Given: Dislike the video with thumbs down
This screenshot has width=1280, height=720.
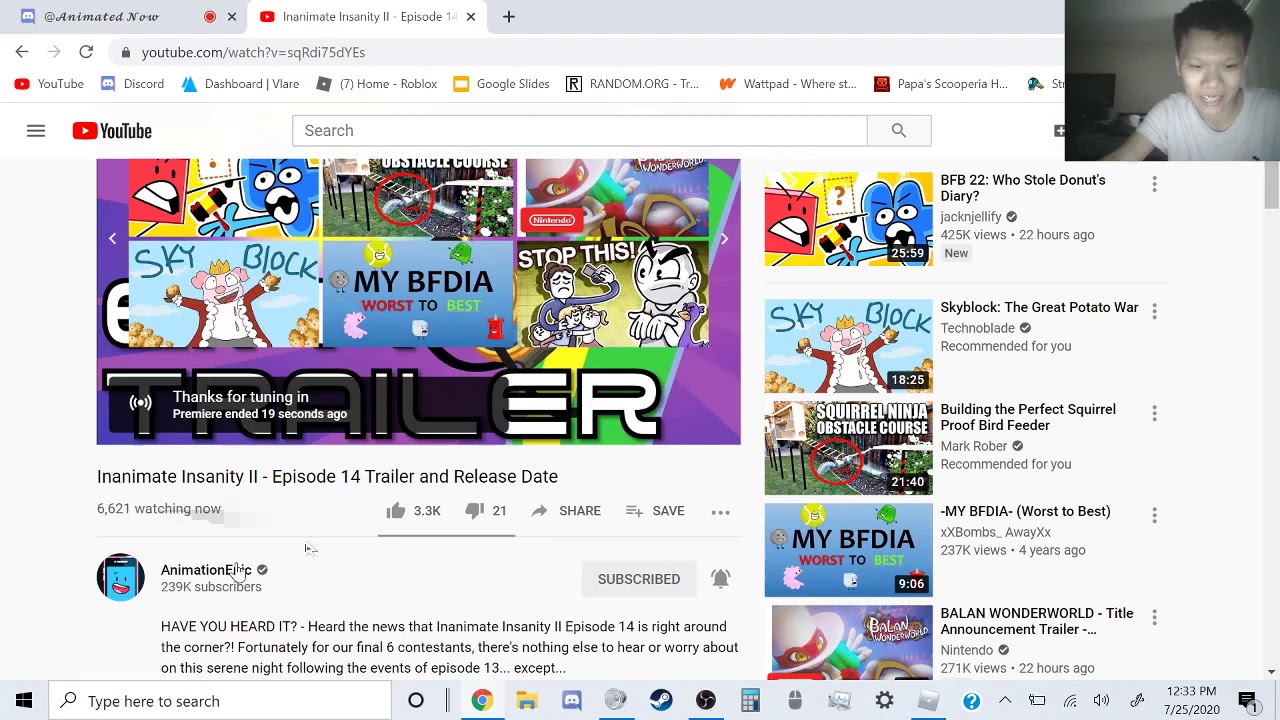Looking at the screenshot, I should pyautogui.click(x=475, y=511).
